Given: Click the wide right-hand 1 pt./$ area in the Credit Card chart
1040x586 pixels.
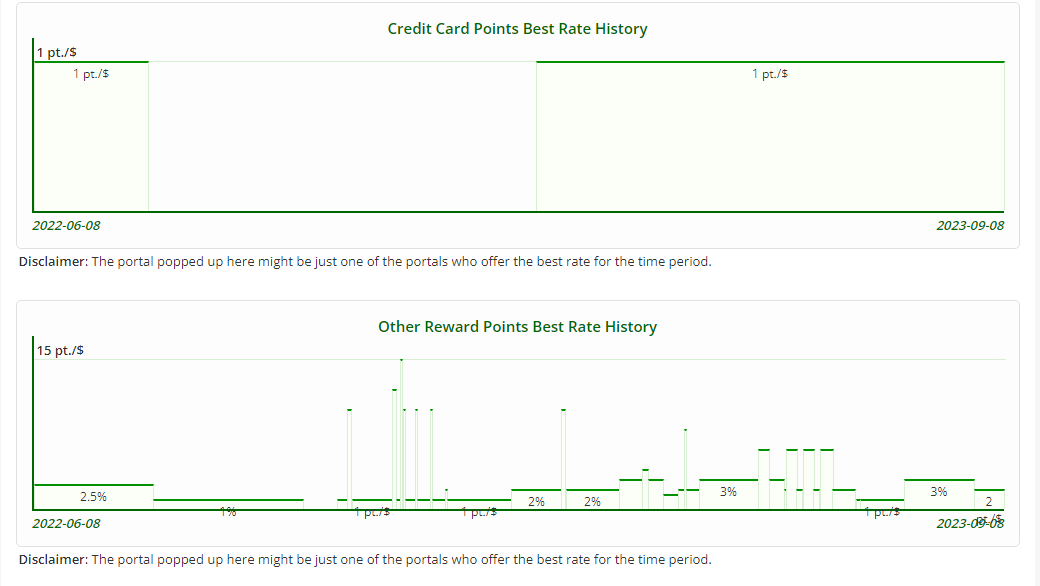Looking at the screenshot, I should point(770,137).
